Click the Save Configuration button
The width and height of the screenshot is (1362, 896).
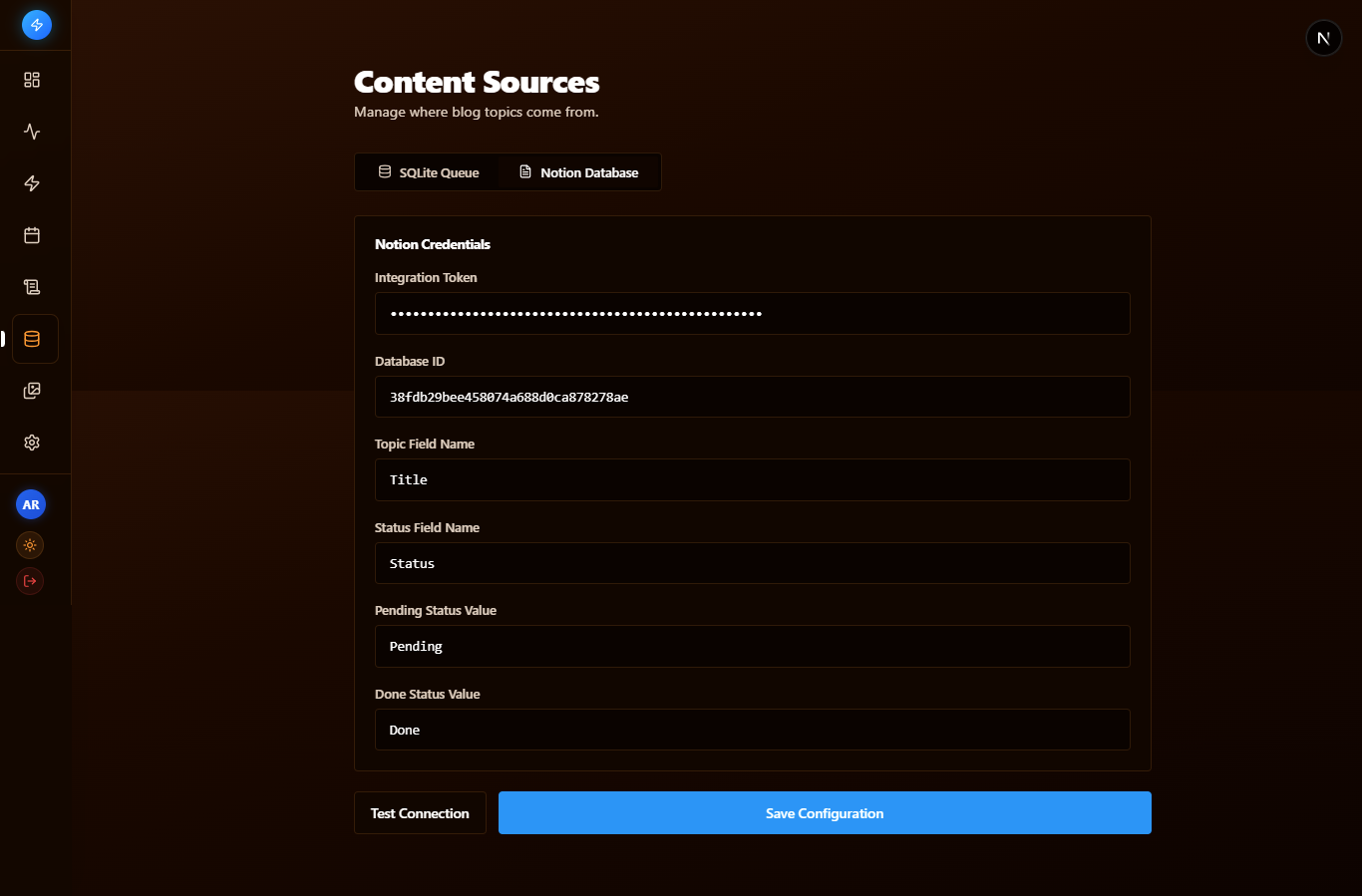825,813
